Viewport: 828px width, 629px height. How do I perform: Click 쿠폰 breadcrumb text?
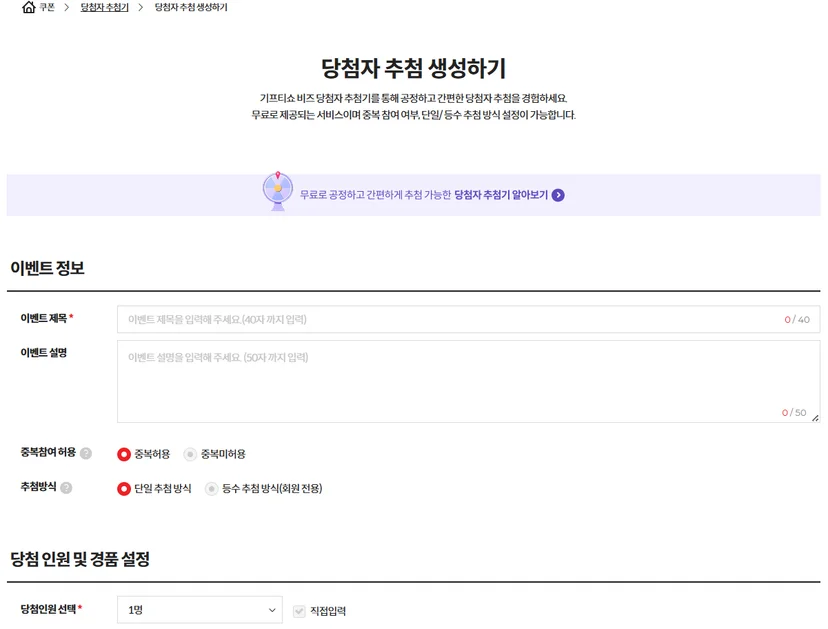click(47, 7)
